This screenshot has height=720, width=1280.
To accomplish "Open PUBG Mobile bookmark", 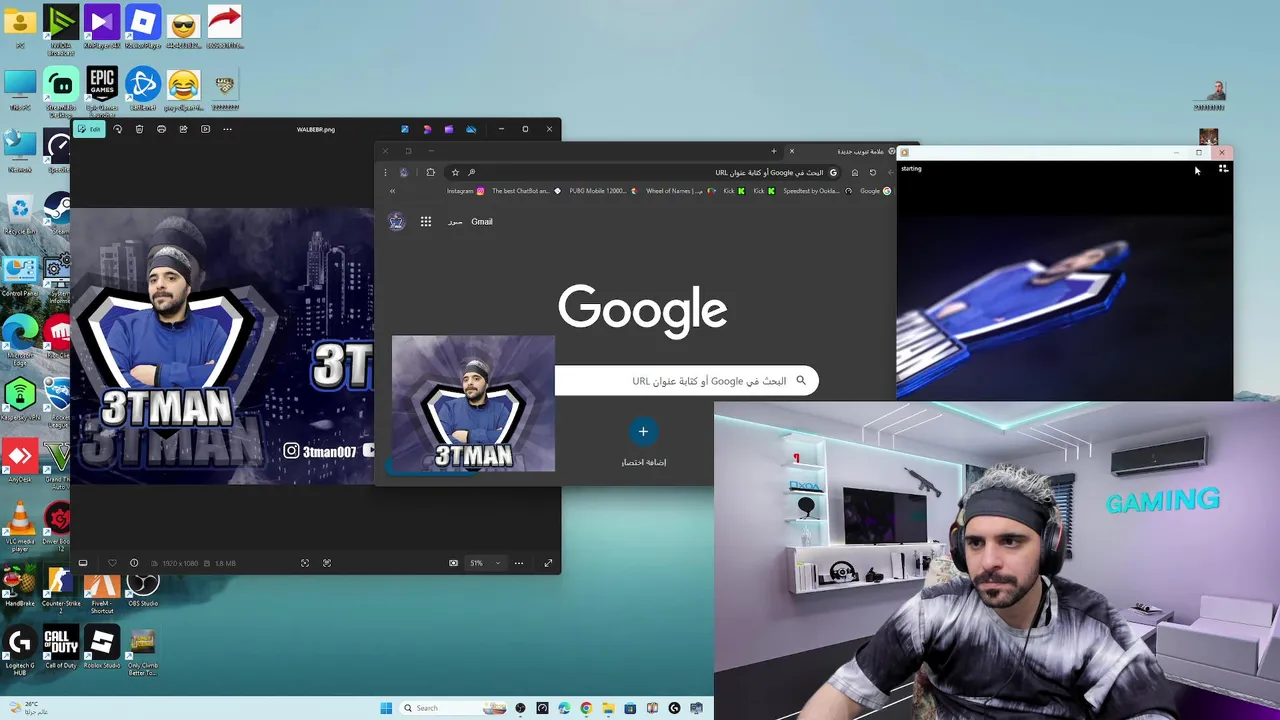I will (x=603, y=191).
